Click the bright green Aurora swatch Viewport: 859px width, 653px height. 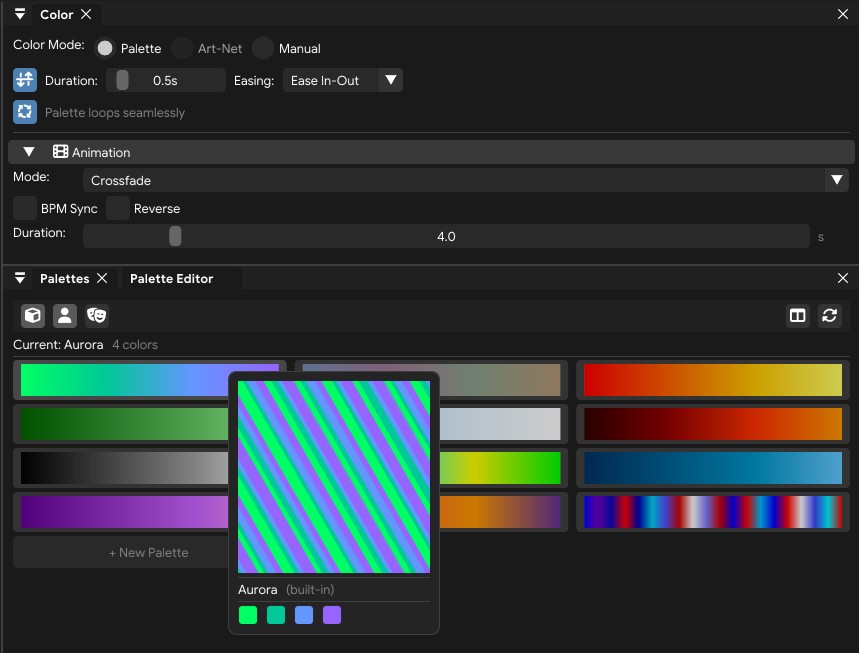(248, 615)
